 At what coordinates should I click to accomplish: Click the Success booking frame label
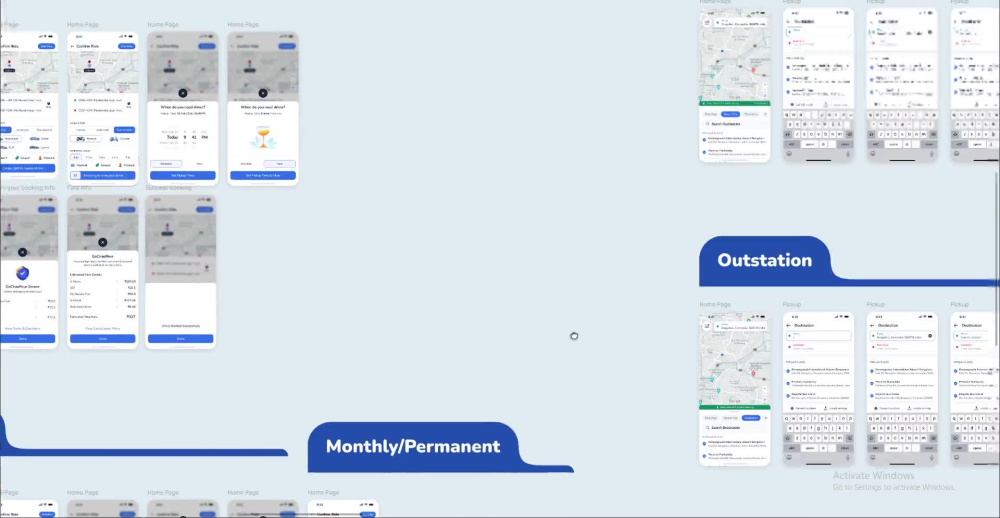(168, 188)
